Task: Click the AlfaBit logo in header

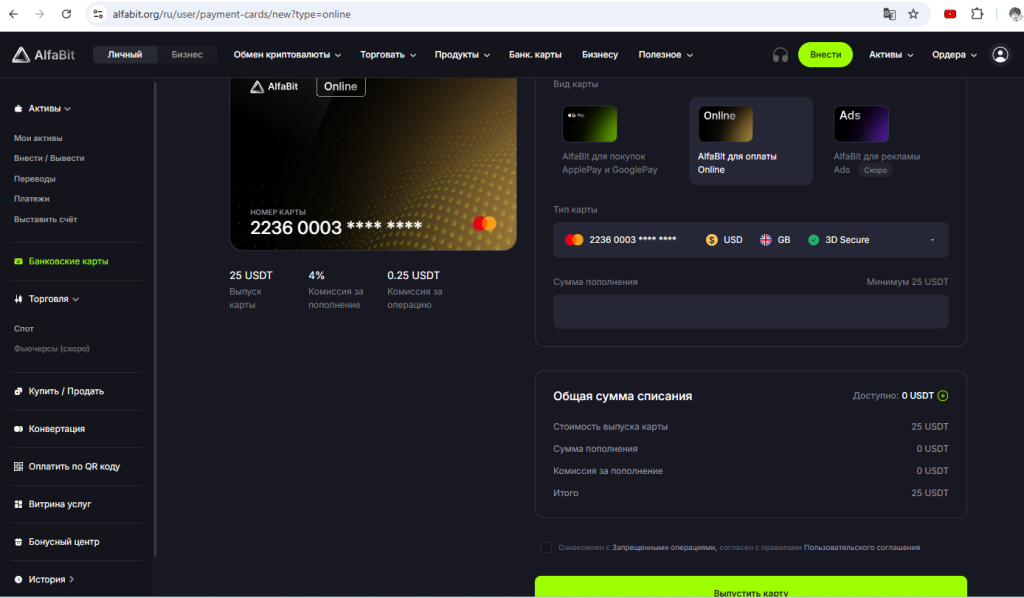Action: coord(46,55)
